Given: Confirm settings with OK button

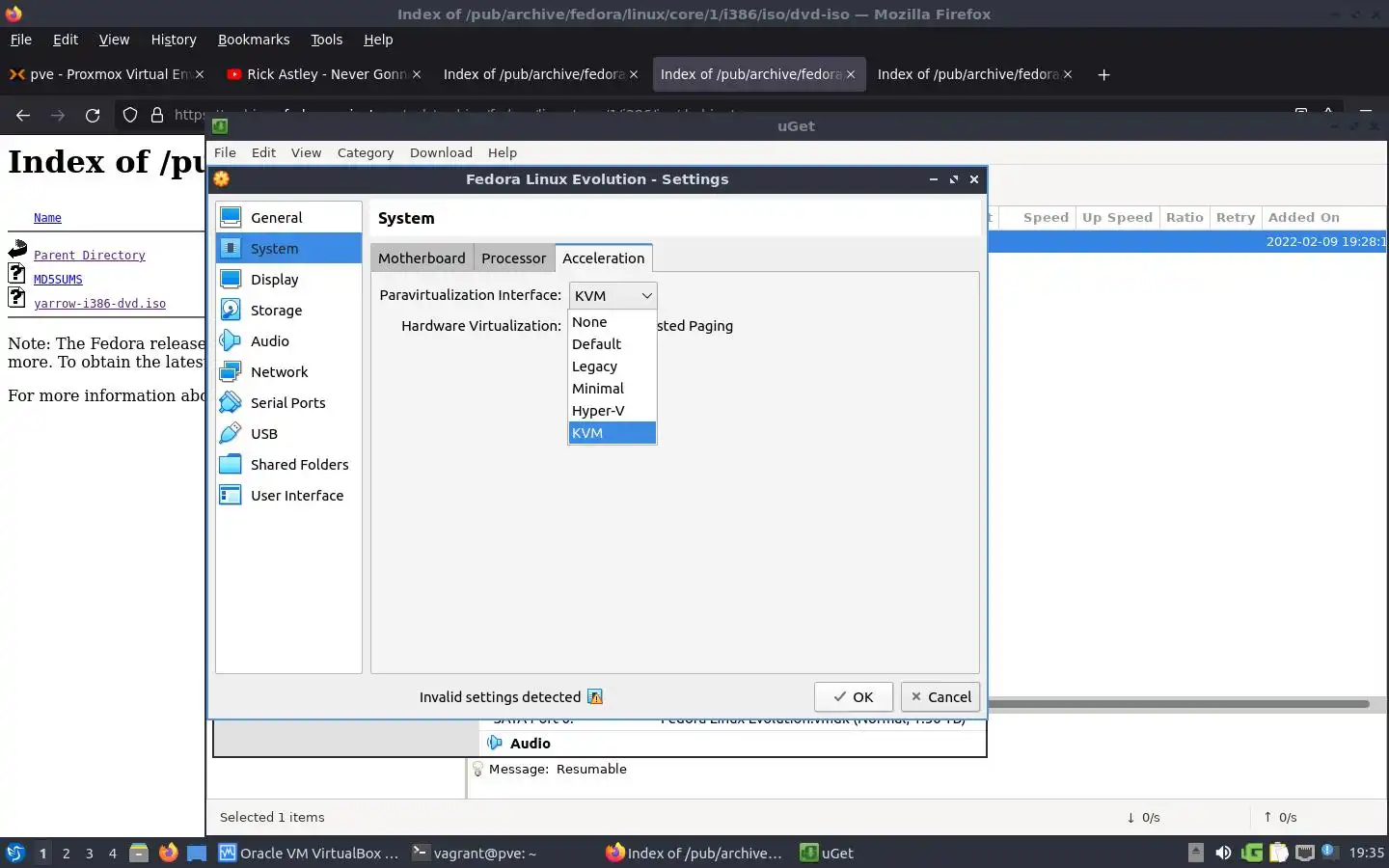Looking at the screenshot, I should coord(854,697).
